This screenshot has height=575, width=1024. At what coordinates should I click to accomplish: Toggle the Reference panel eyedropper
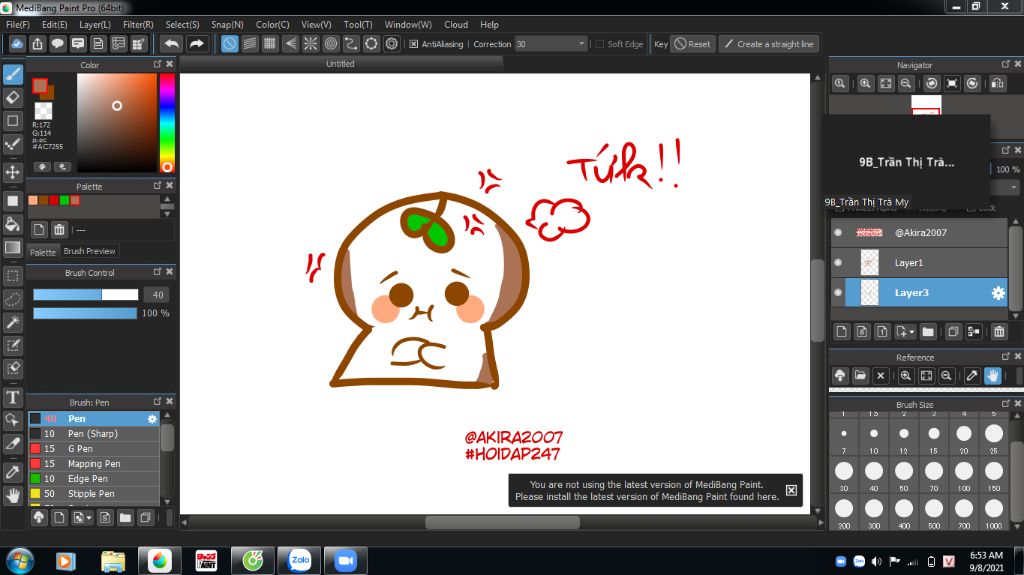(x=972, y=376)
